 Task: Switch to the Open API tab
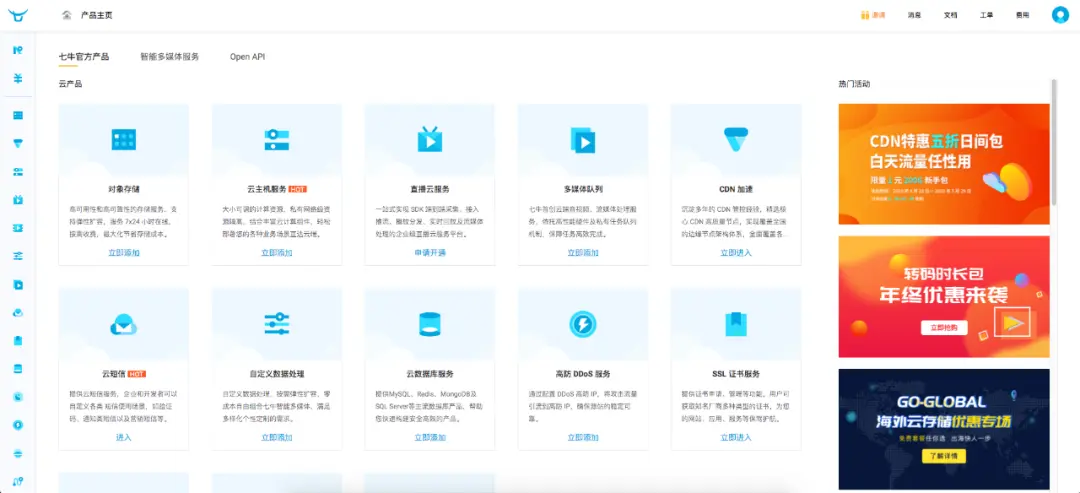(x=247, y=57)
